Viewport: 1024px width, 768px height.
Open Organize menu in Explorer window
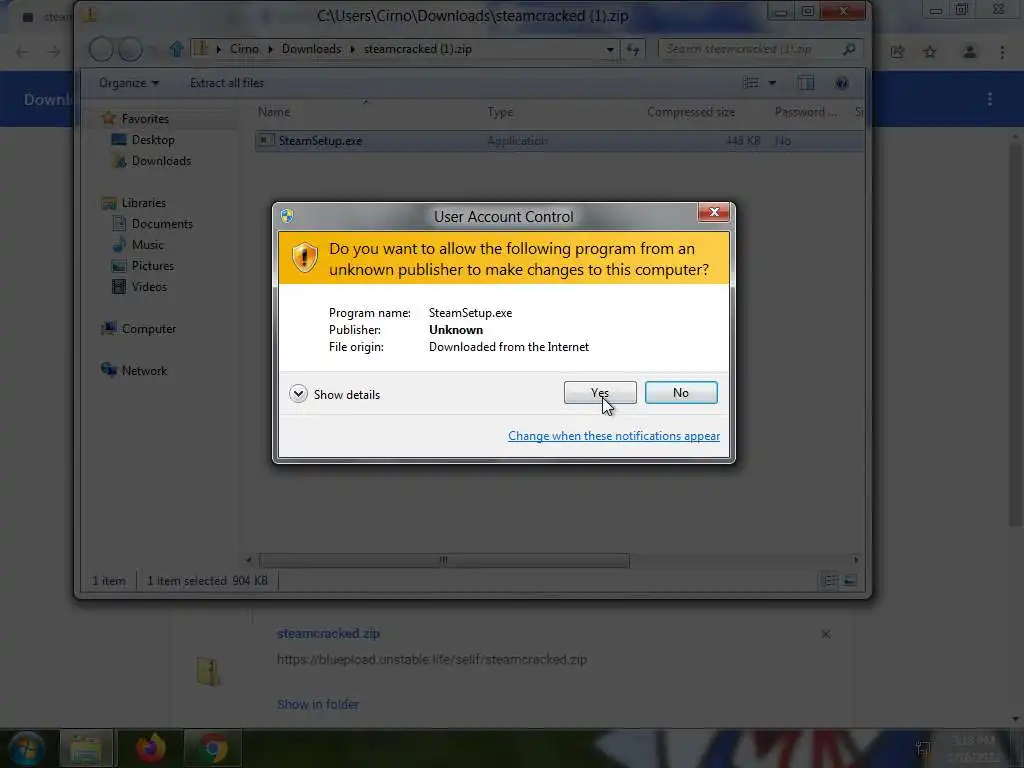[129, 83]
